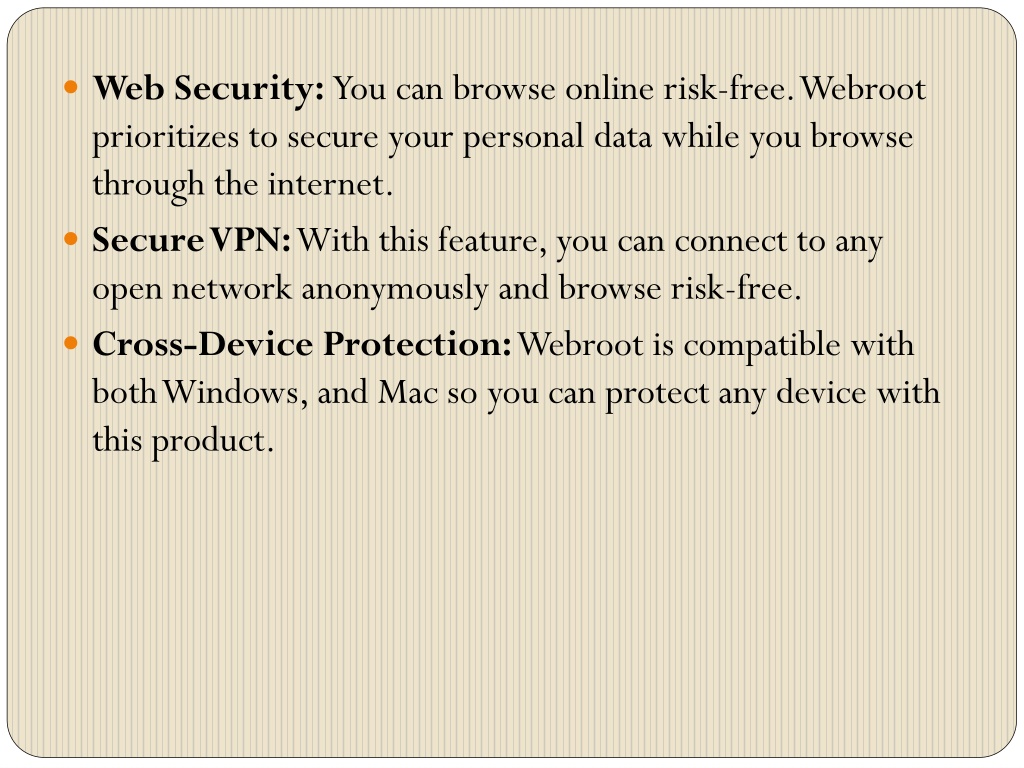Click the orange bullet beside Web Security

pos(71,86)
